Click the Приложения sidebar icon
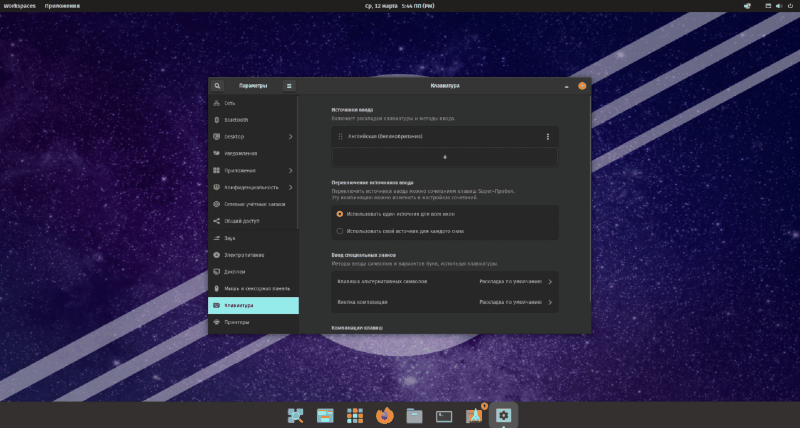Viewport: 800px width, 428px height. coord(216,170)
